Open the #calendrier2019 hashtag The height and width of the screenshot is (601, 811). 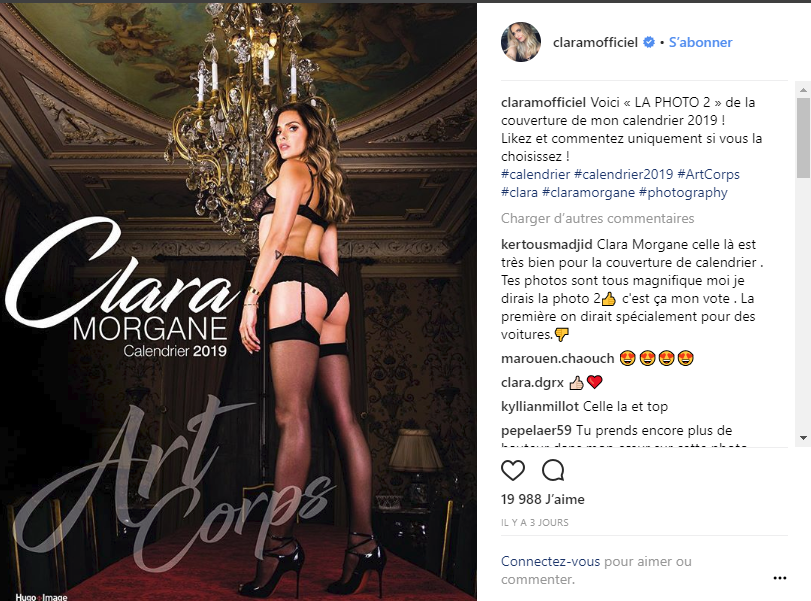[624, 174]
